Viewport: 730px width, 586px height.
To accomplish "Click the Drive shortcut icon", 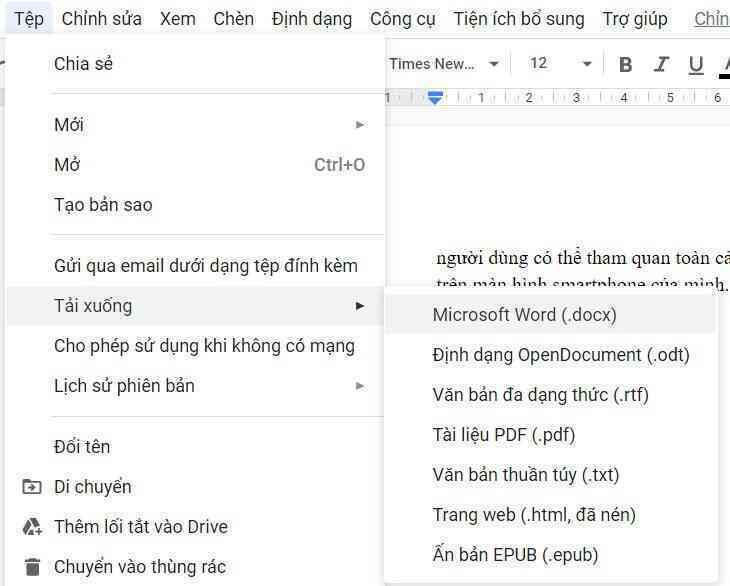I will pos(32,527).
